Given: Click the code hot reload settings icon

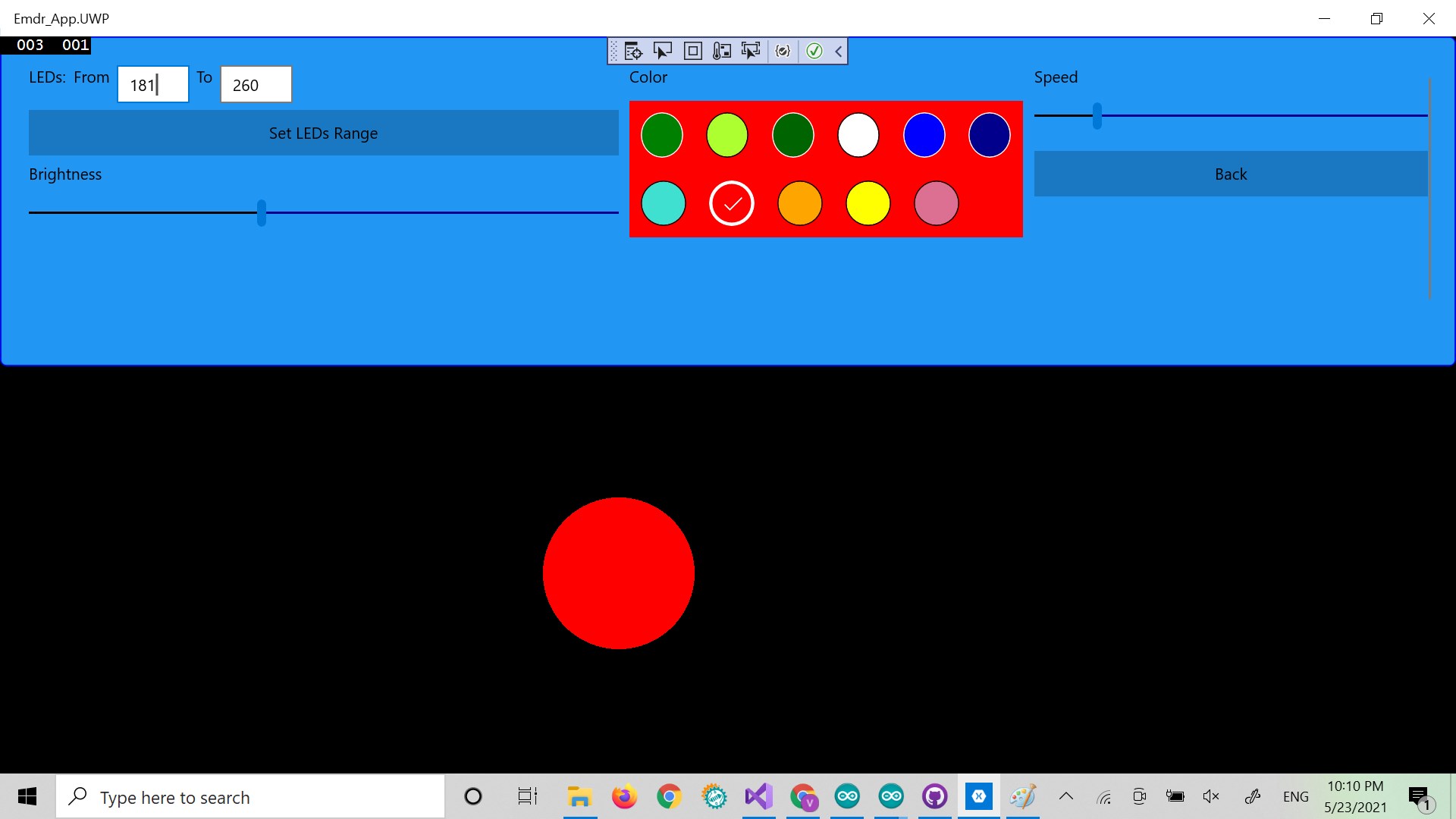Looking at the screenshot, I should click(783, 51).
